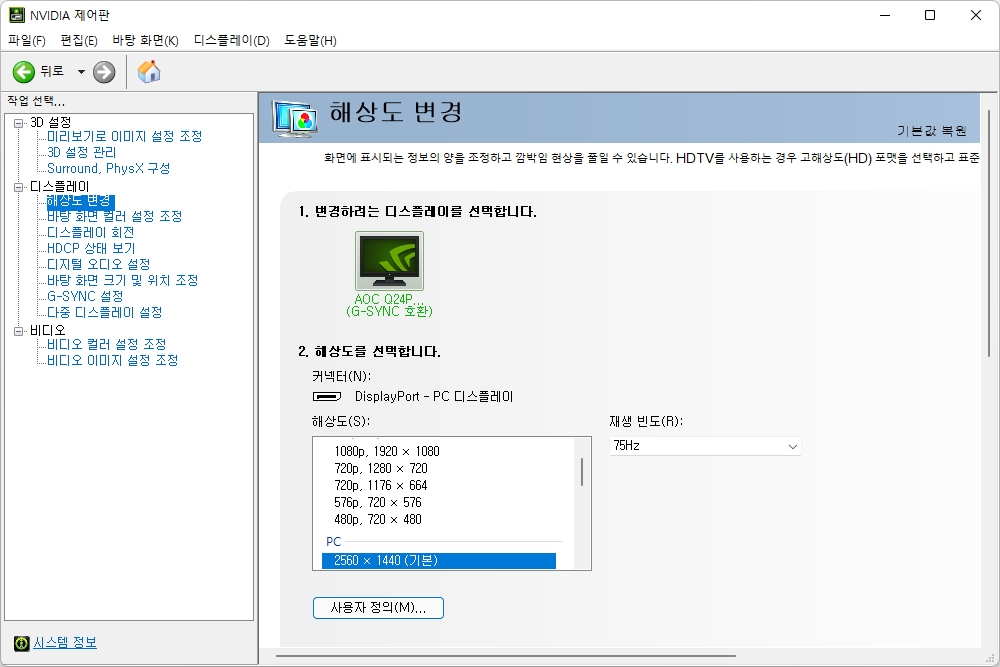Collapse the 비디오 tree node

click(19, 331)
